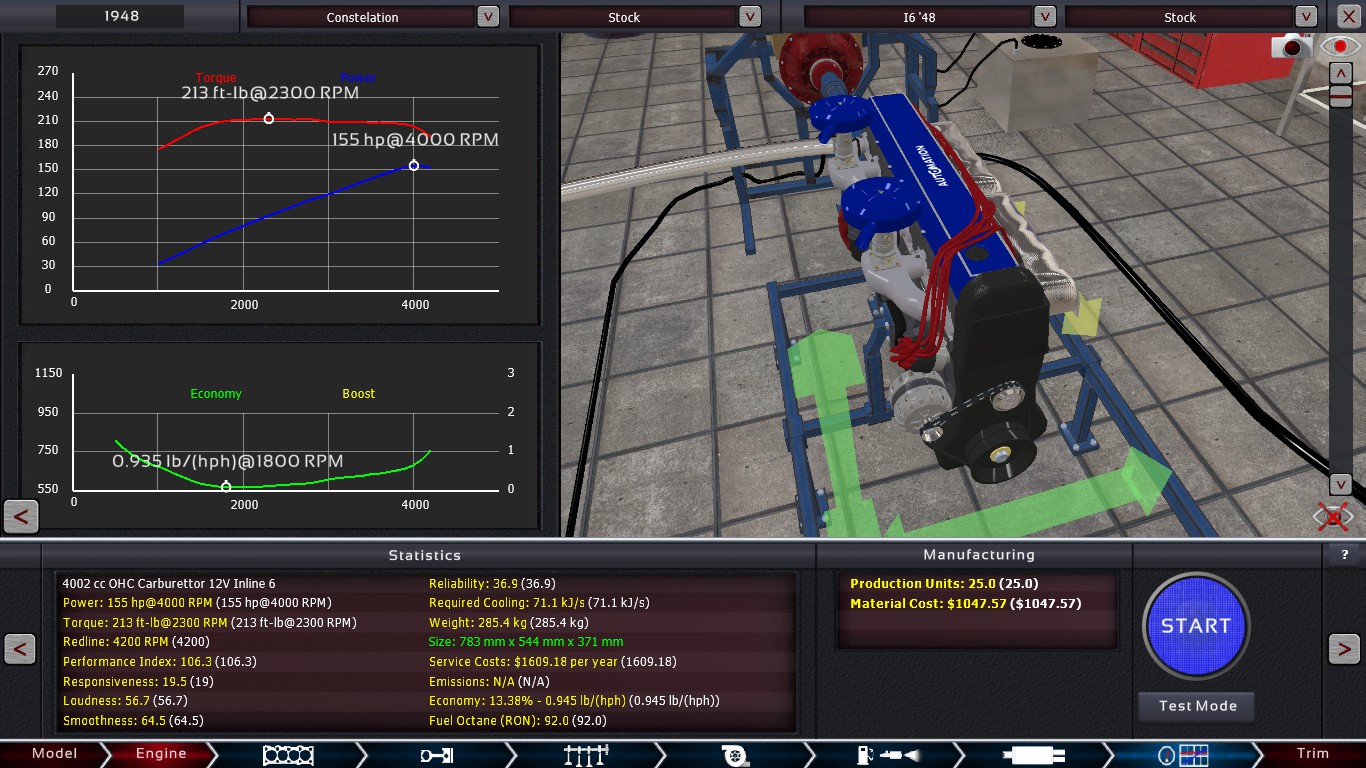Switch to the Trim tab
The width and height of the screenshot is (1366, 768).
pos(1312,754)
